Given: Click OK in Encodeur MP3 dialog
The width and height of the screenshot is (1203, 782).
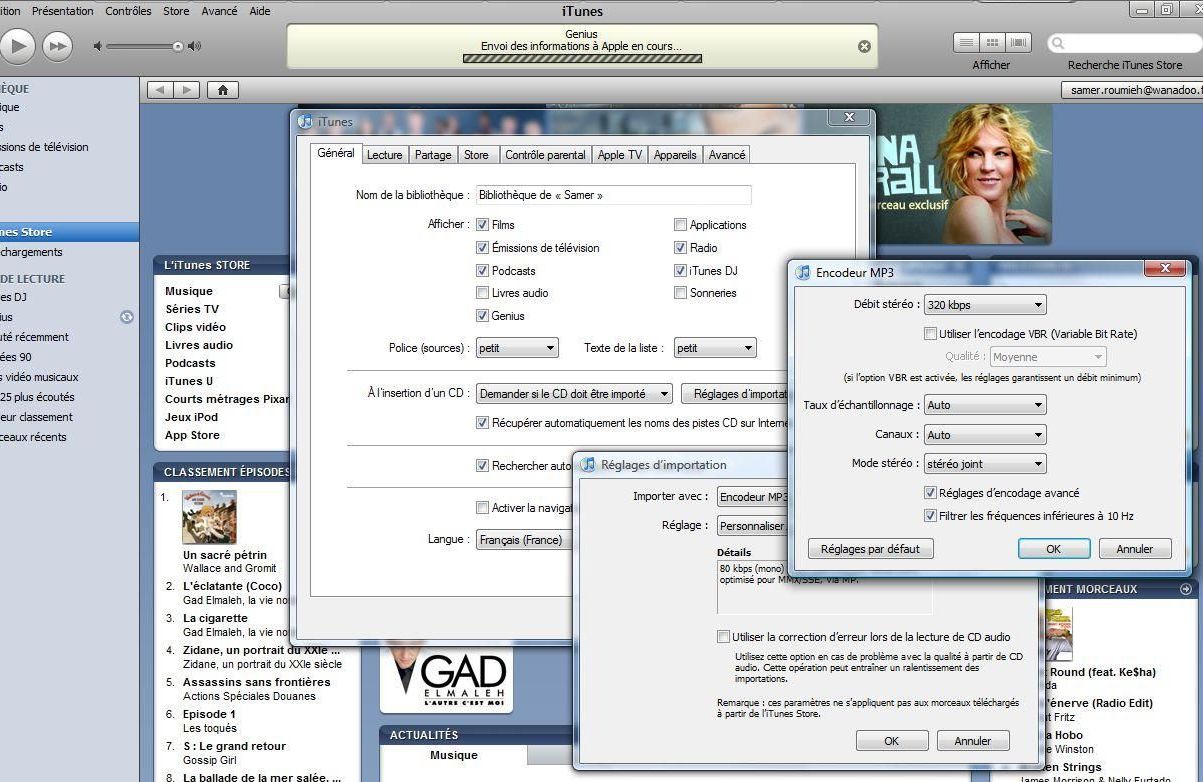Looking at the screenshot, I should pyautogui.click(x=1053, y=549).
